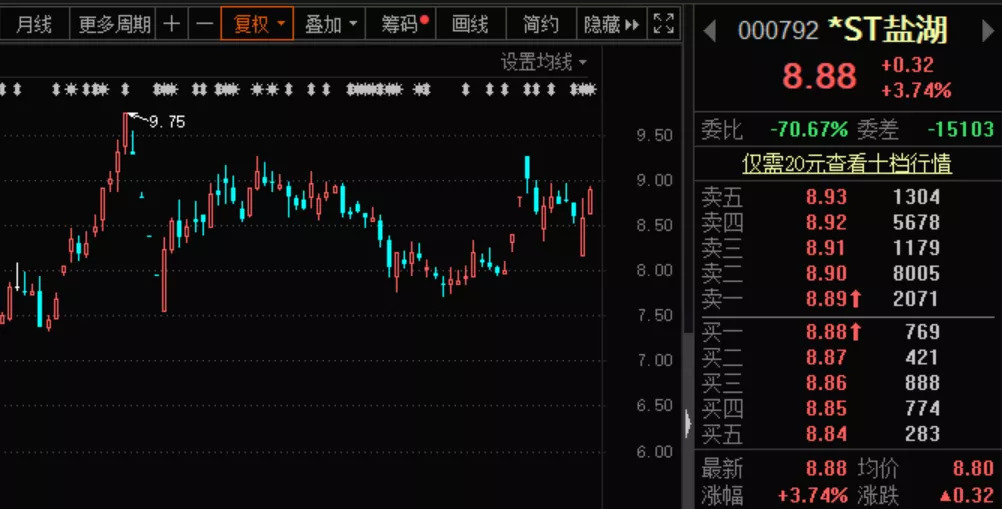The height and width of the screenshot is (509, 1002).
Task: Enable the 画线 drawing tool
Action: 470,24
